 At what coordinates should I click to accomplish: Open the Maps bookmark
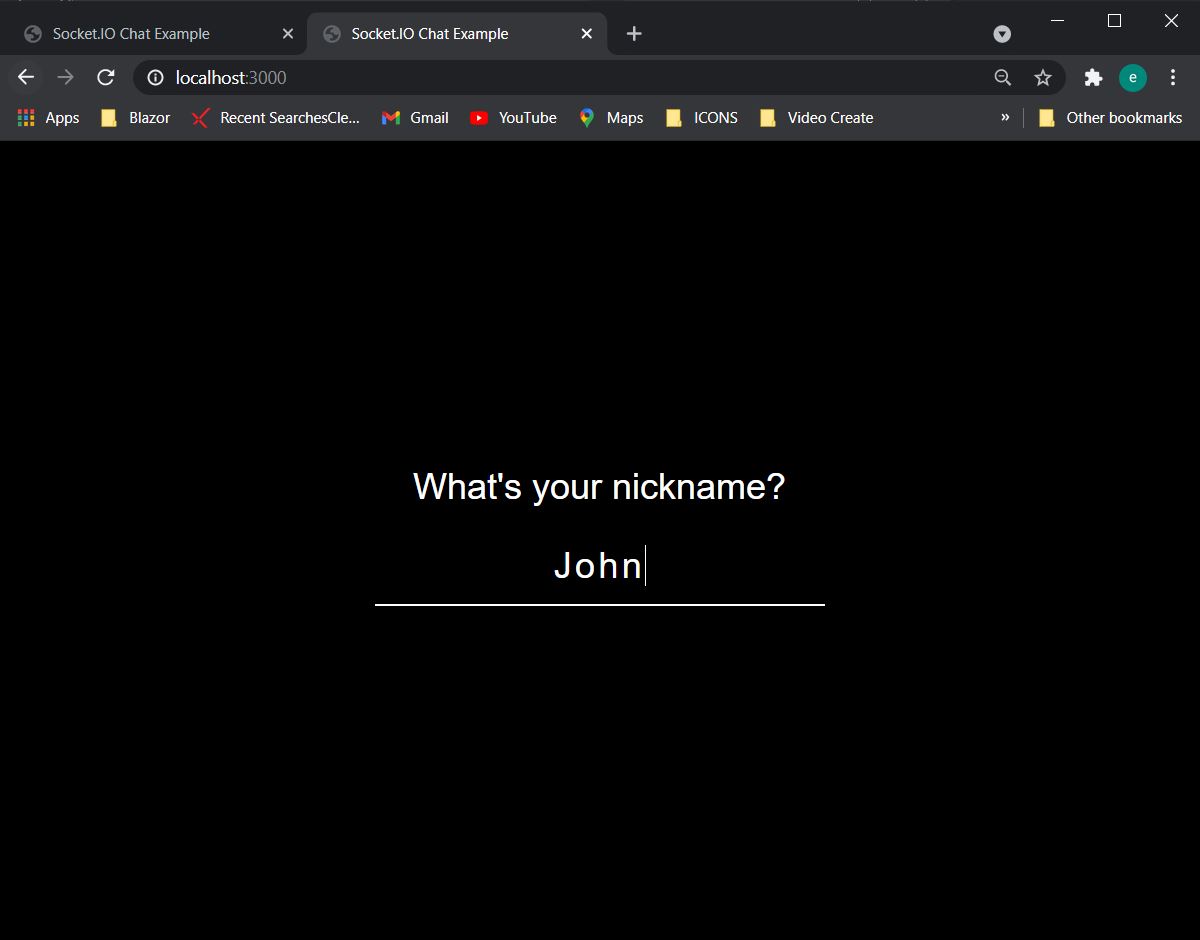coord(611,117)
